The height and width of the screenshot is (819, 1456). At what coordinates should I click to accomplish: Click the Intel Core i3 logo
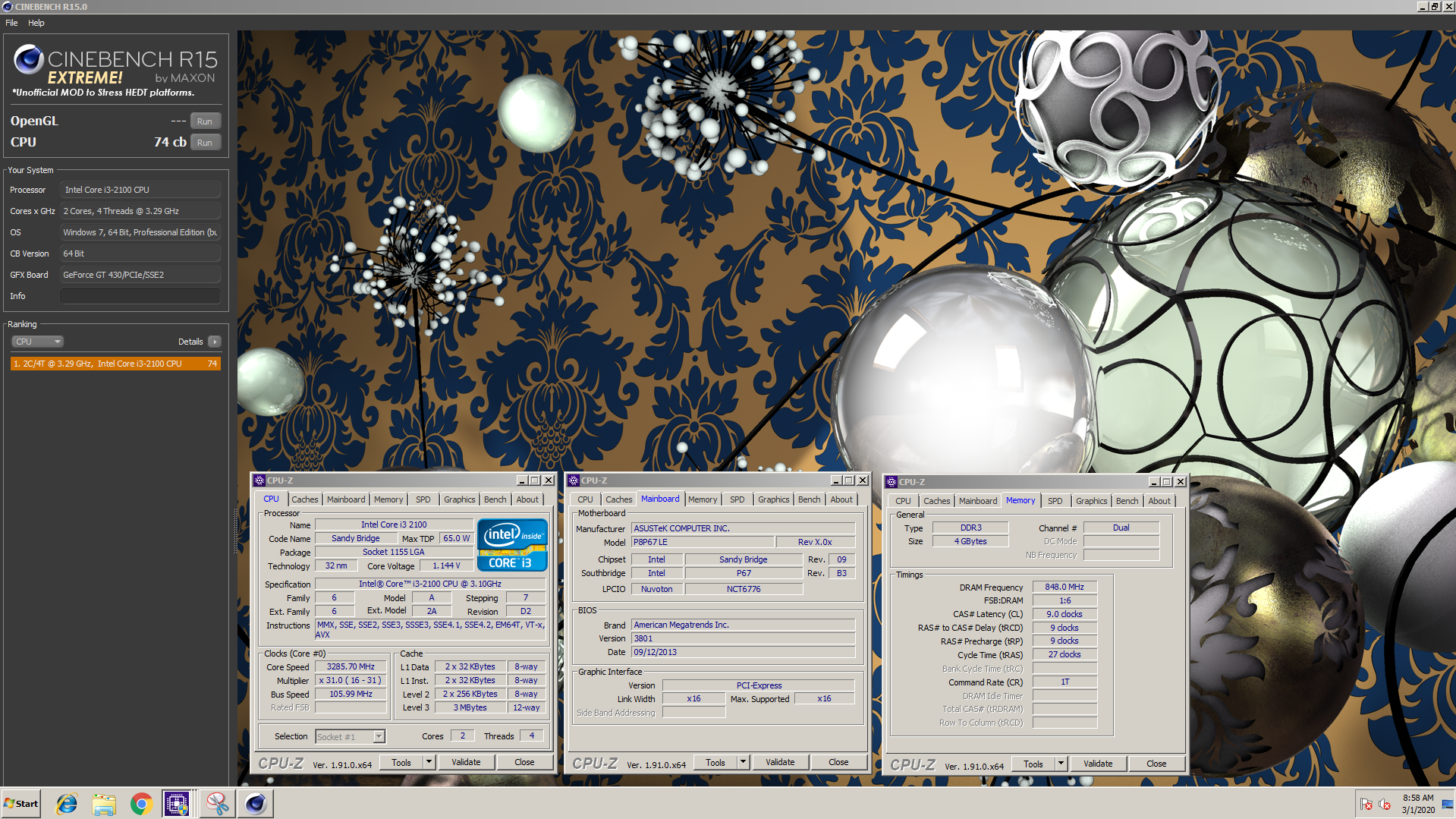(x=513, y=544)
